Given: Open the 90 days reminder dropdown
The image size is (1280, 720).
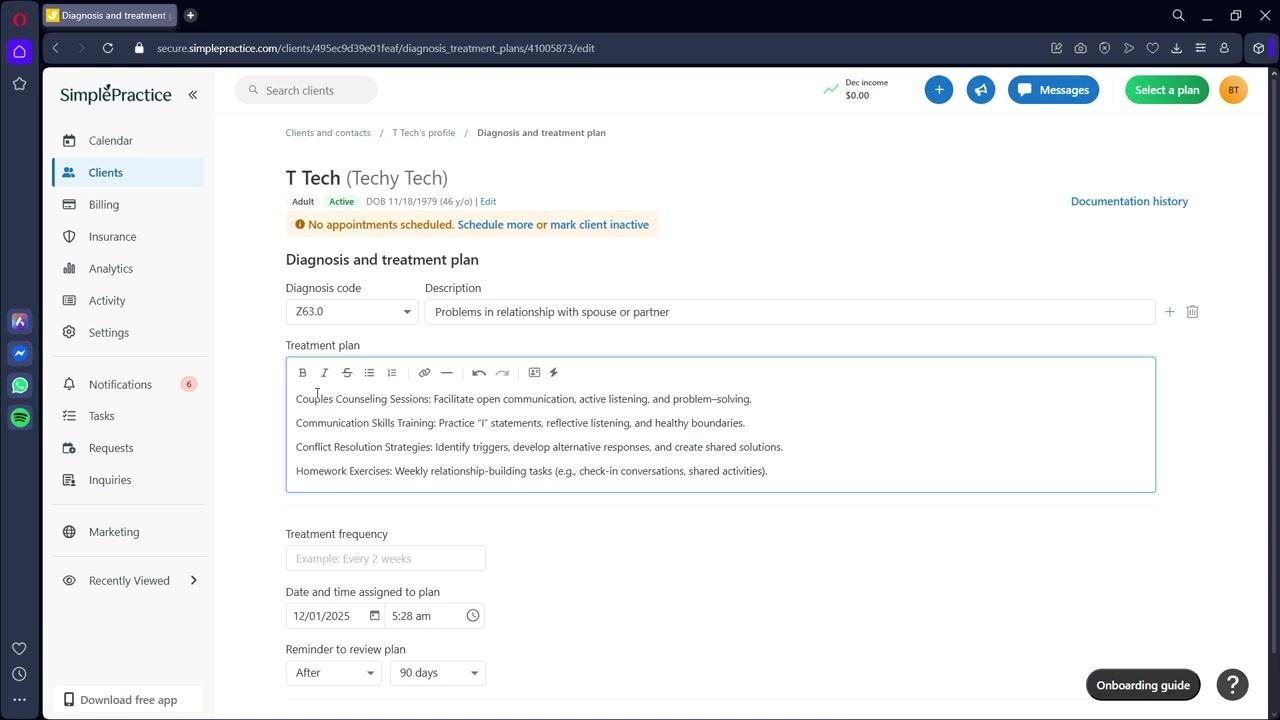Looking at the screenshot, I should [x=438, y=673].
